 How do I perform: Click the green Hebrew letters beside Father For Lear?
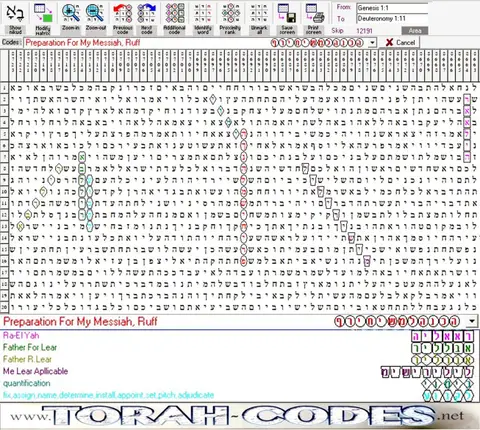point(443,348)
